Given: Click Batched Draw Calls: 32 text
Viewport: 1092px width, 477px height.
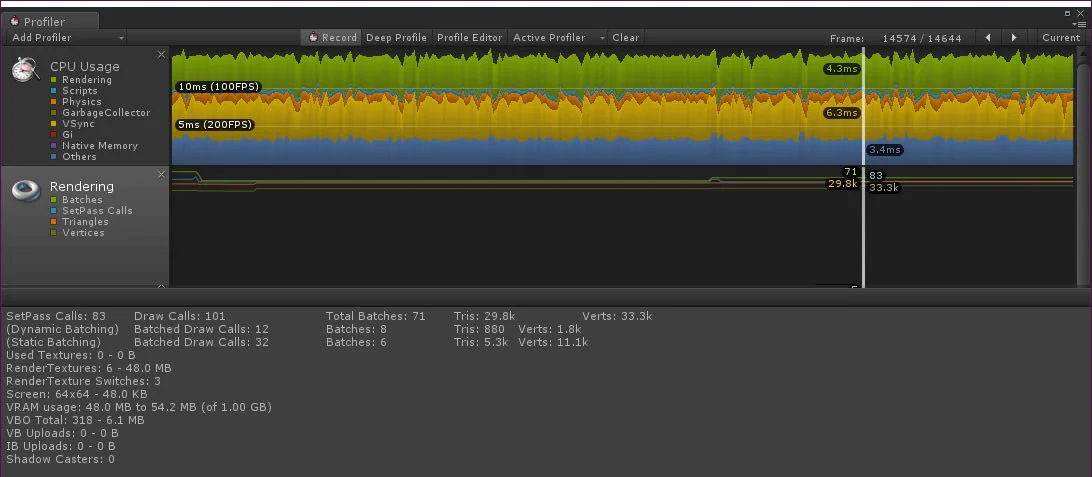Looking at the screenshot, I should coord(201,342).
